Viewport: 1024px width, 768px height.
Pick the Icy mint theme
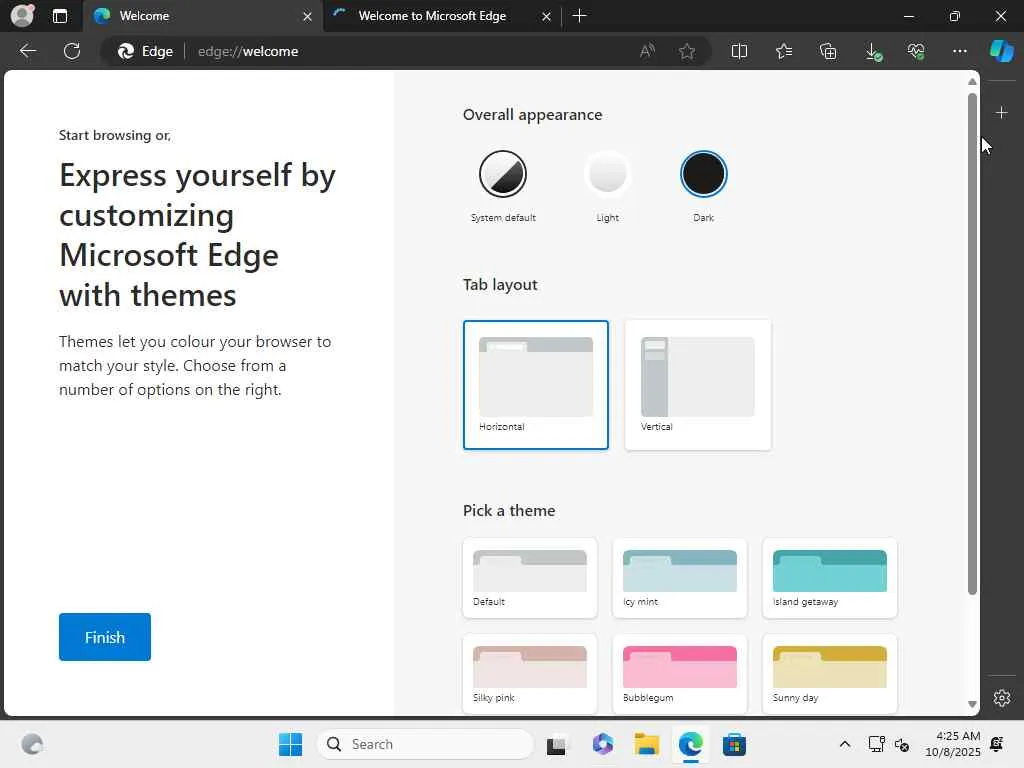(680, 578)
